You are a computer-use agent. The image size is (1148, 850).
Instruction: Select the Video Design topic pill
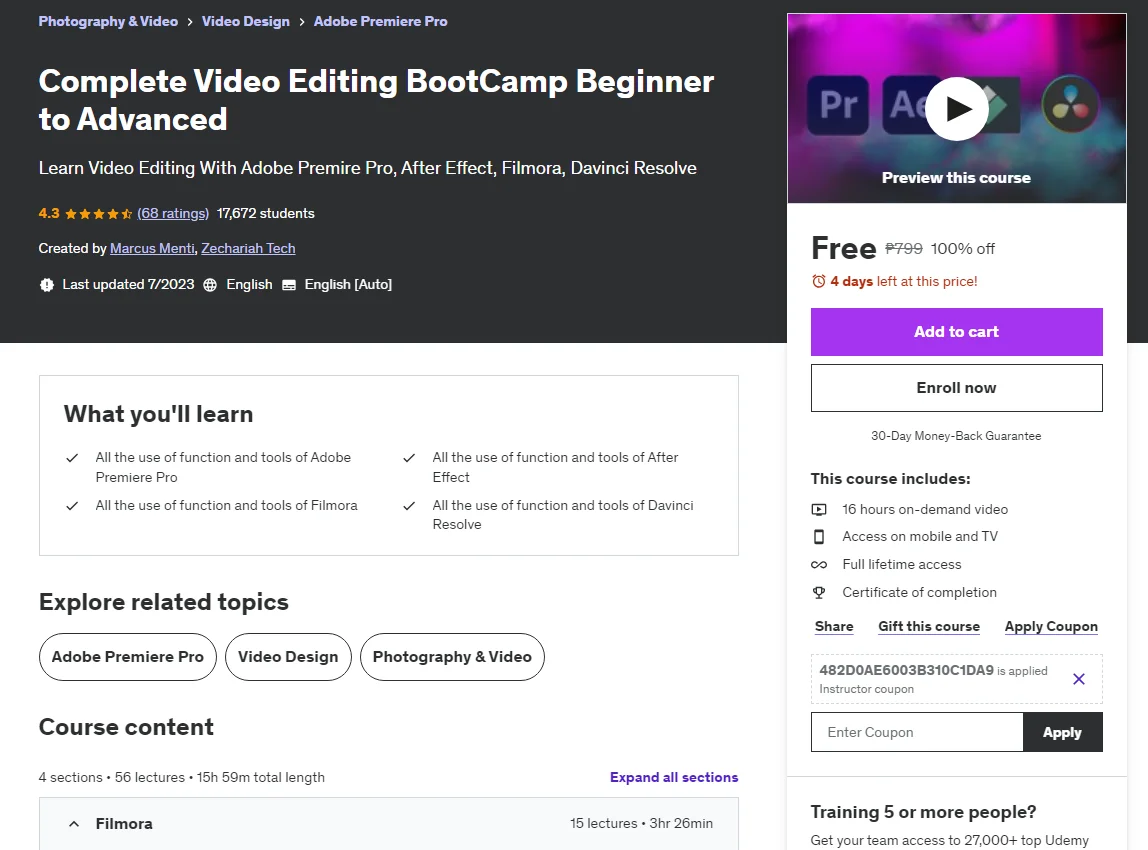coord(288,657)
